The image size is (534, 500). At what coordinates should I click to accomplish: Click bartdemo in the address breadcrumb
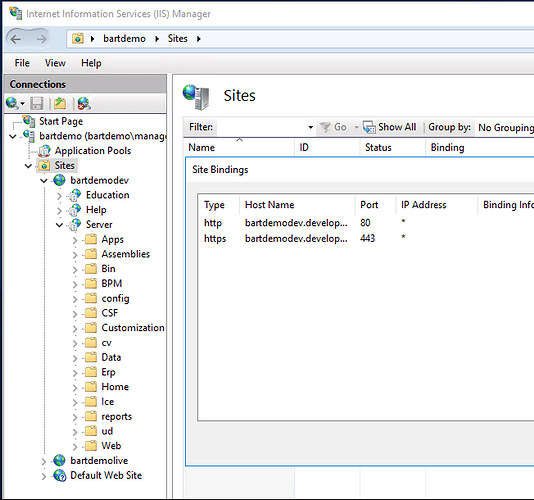pos(124,38)
